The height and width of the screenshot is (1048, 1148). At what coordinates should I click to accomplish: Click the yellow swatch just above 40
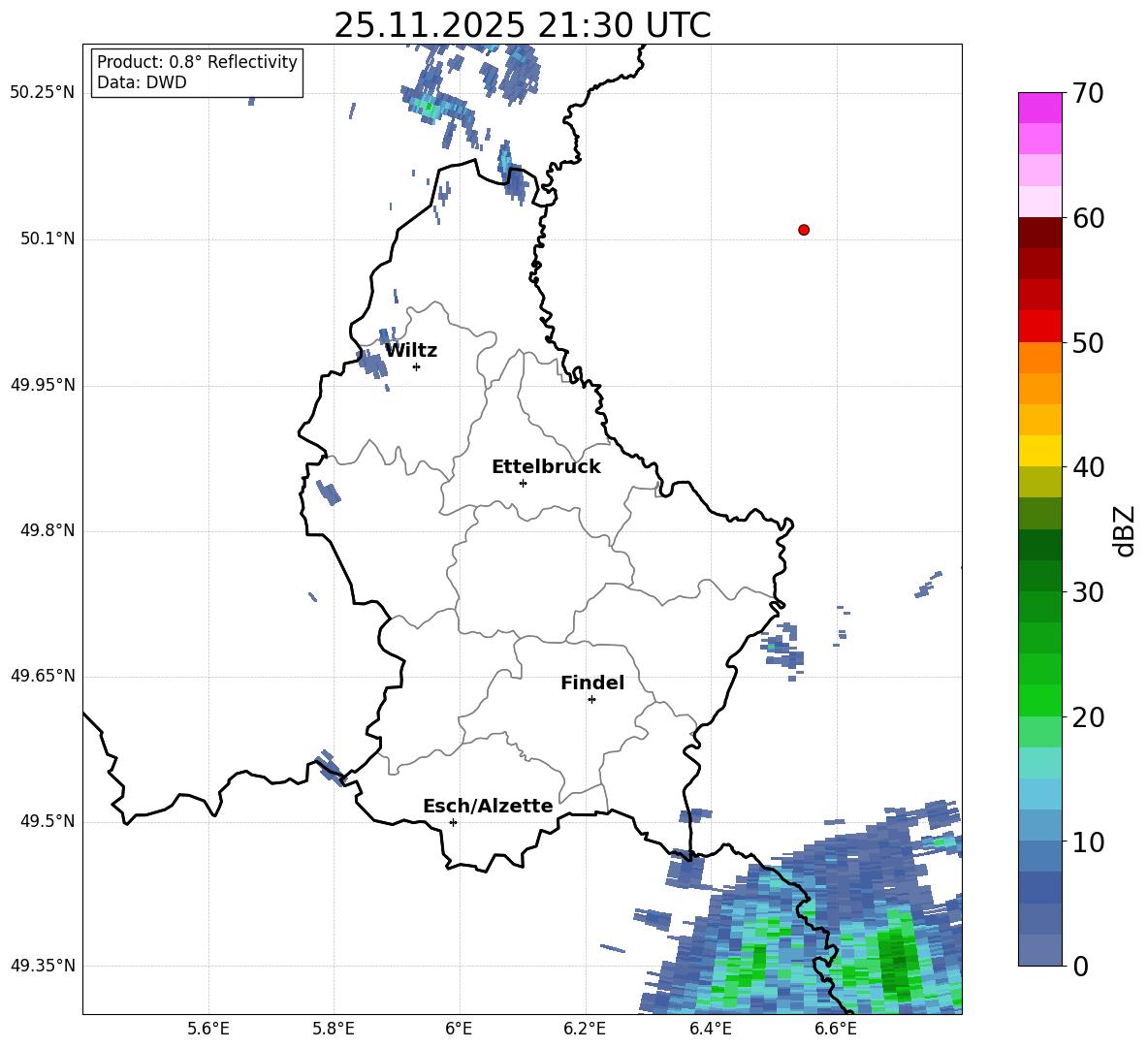point(1039,451)
